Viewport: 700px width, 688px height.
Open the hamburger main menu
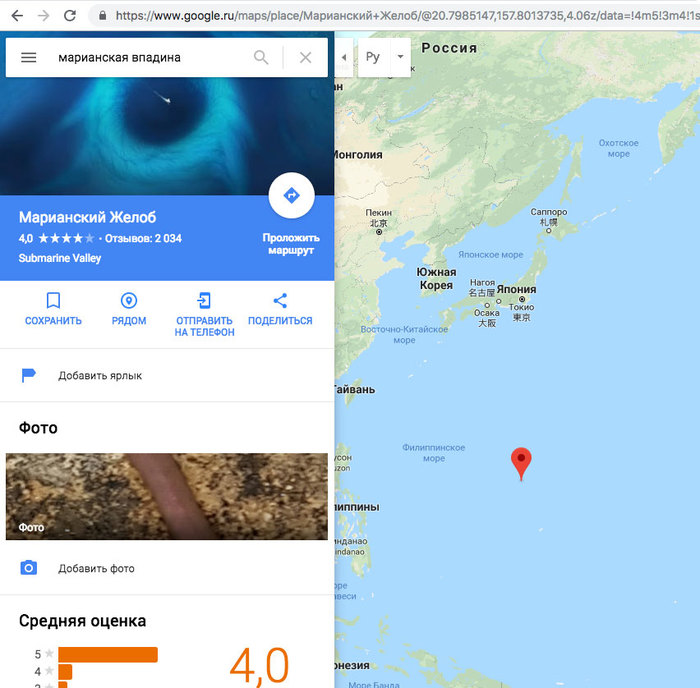29,58
